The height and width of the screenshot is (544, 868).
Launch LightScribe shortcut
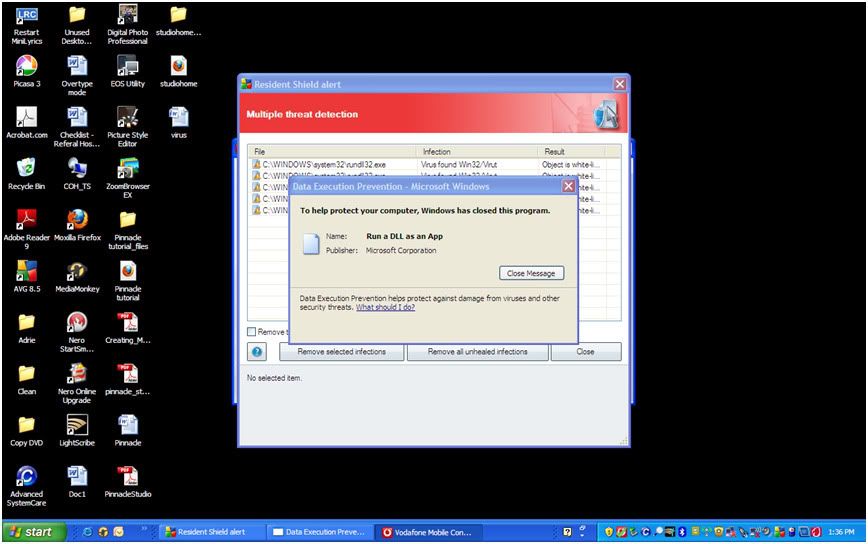click(x=77, y=431)
